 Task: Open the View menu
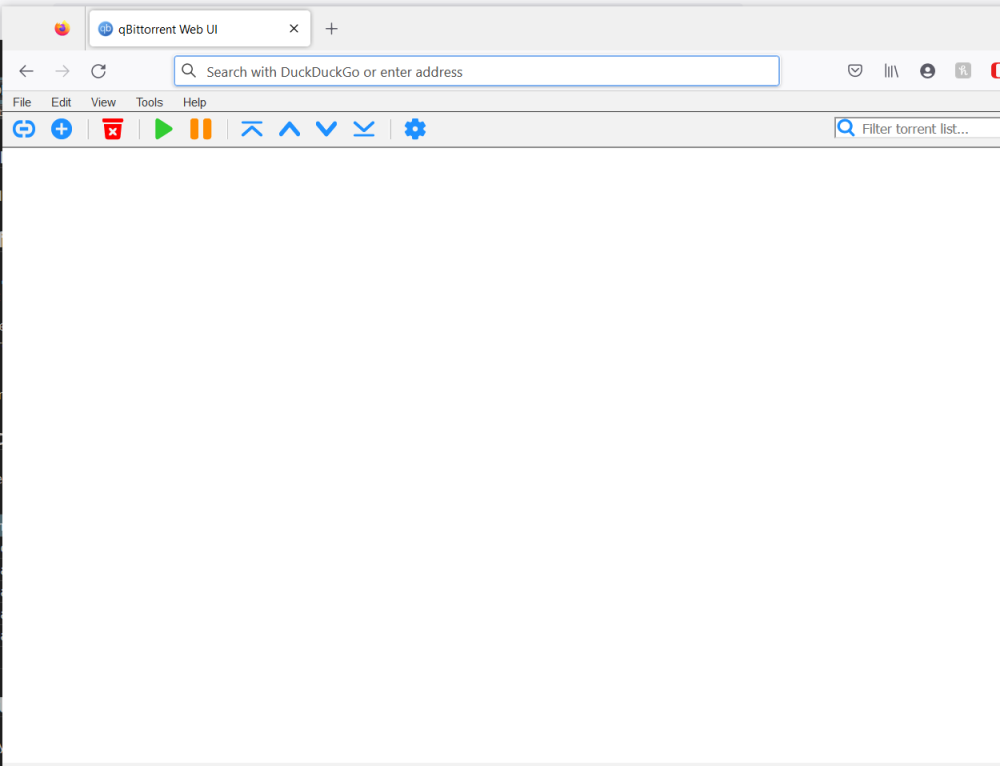103,102
